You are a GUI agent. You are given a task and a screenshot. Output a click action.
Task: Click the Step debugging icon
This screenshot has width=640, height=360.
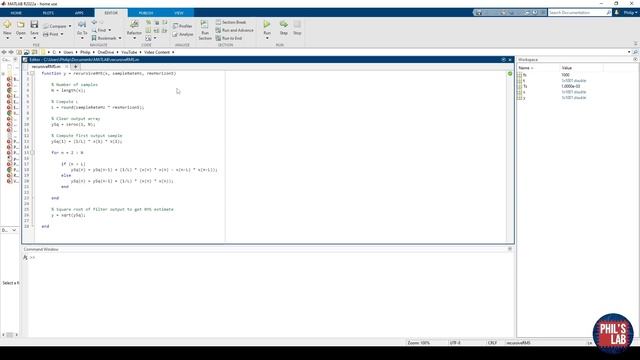(x=284, y=24)
